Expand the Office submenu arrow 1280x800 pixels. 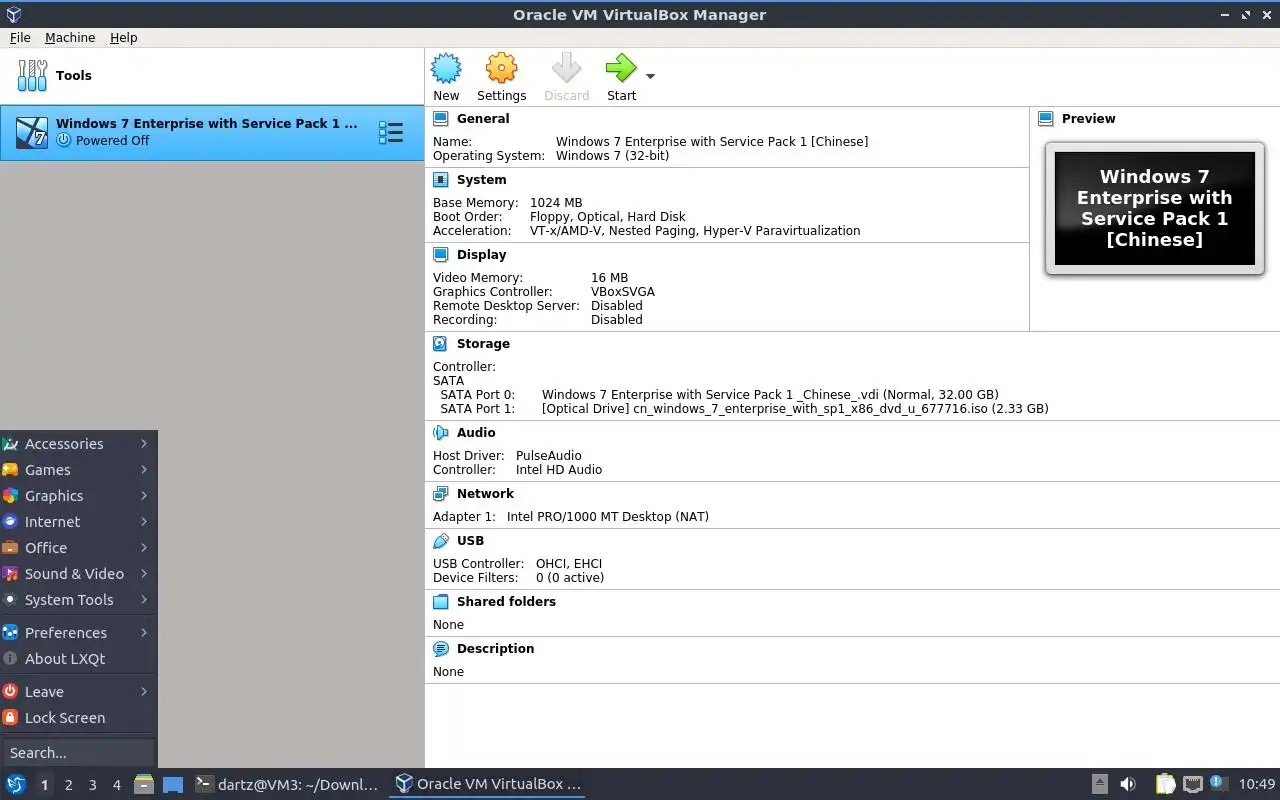[144, 547]
